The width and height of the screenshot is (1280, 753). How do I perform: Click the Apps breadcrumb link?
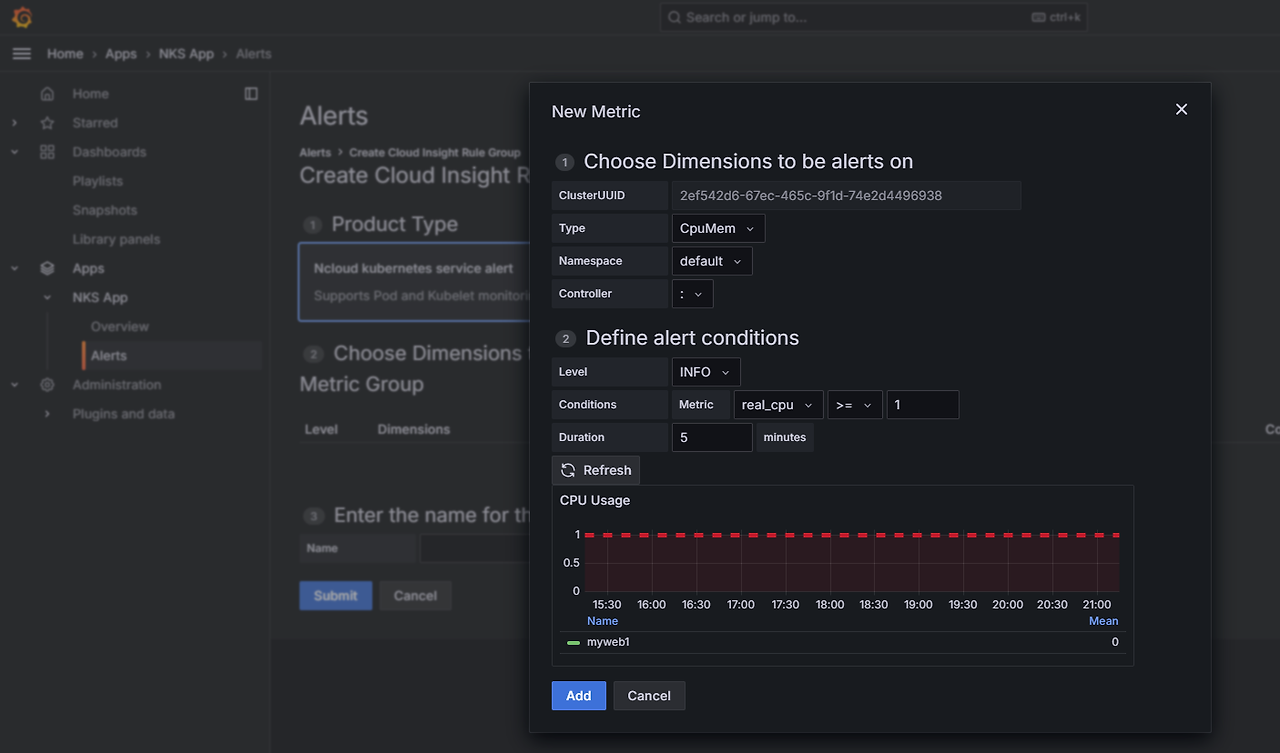click(121, 54)
